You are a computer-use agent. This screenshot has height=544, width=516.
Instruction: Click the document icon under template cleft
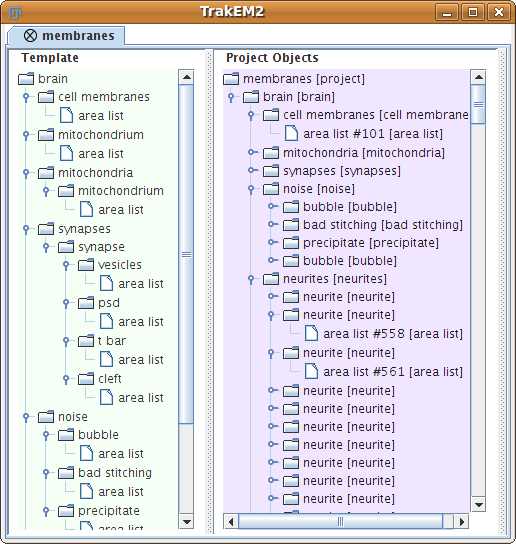pyautogui.click(x=107, y=397)
